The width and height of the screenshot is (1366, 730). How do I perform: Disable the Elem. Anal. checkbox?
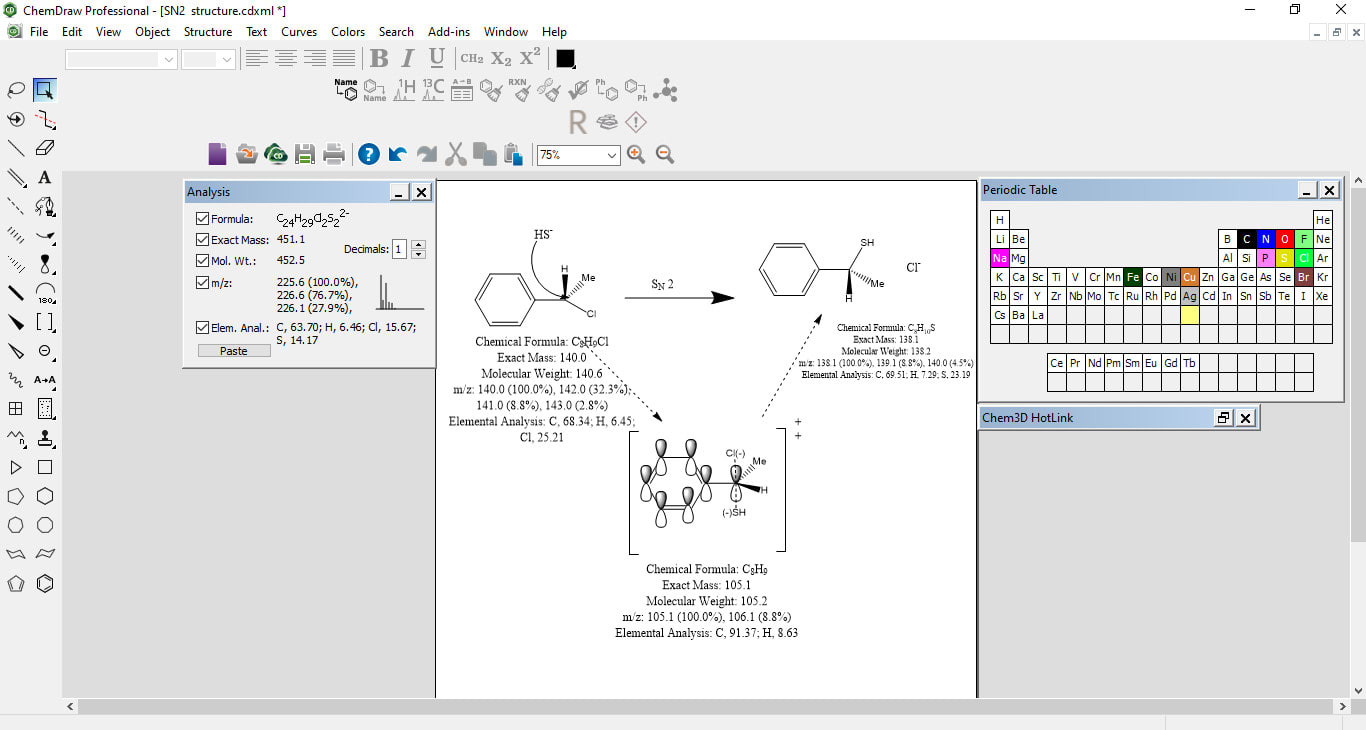click(203, 327)
